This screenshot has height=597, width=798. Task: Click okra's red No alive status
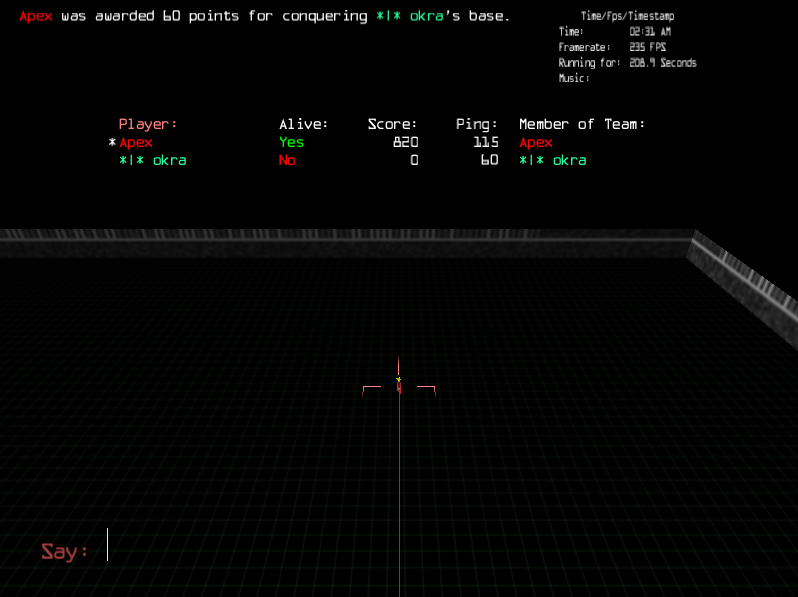[287, 160]
